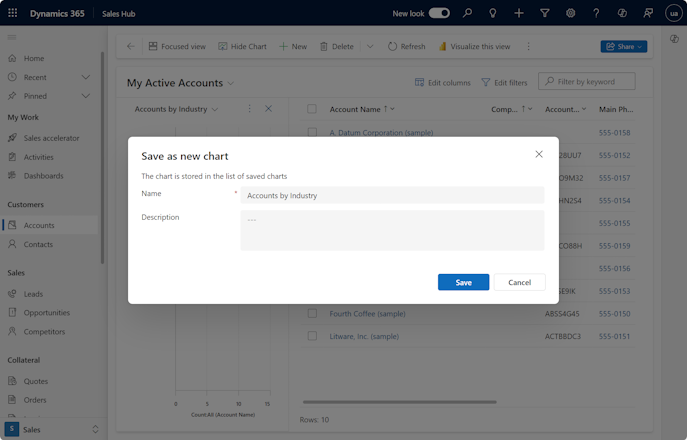Image resolution: width=687 pixels, height=440 pixels.
Task: Collapse the site map hamburger menu
Action: point(12,37)
